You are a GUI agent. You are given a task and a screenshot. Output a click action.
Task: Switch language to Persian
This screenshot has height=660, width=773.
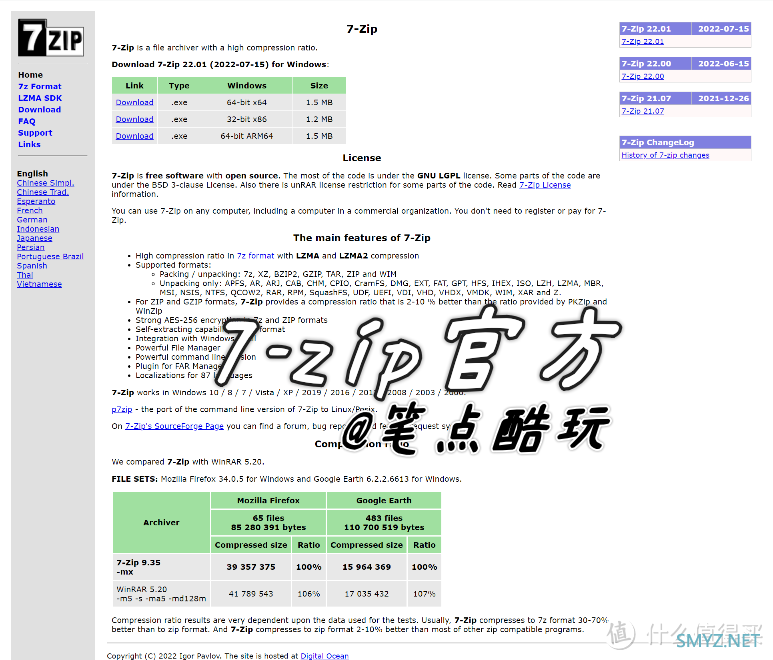(x=31, y=247)
